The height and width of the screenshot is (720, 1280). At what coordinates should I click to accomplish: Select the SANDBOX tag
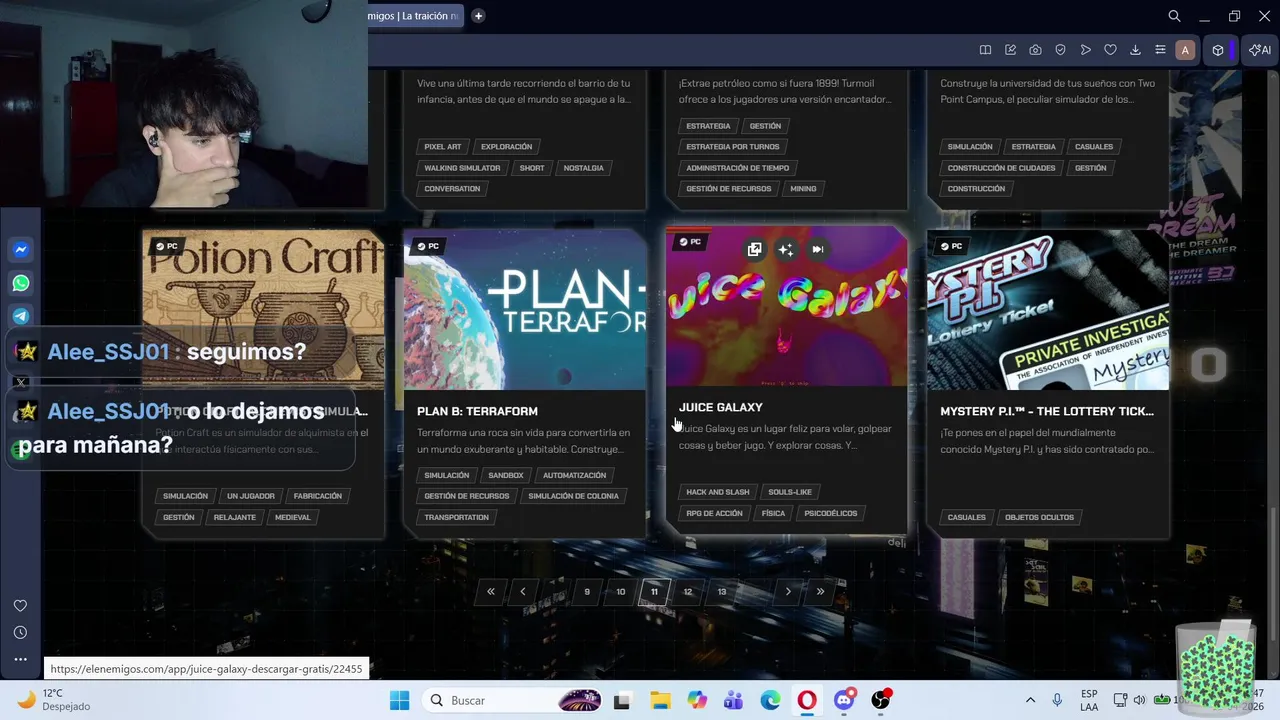click(506, 476)
